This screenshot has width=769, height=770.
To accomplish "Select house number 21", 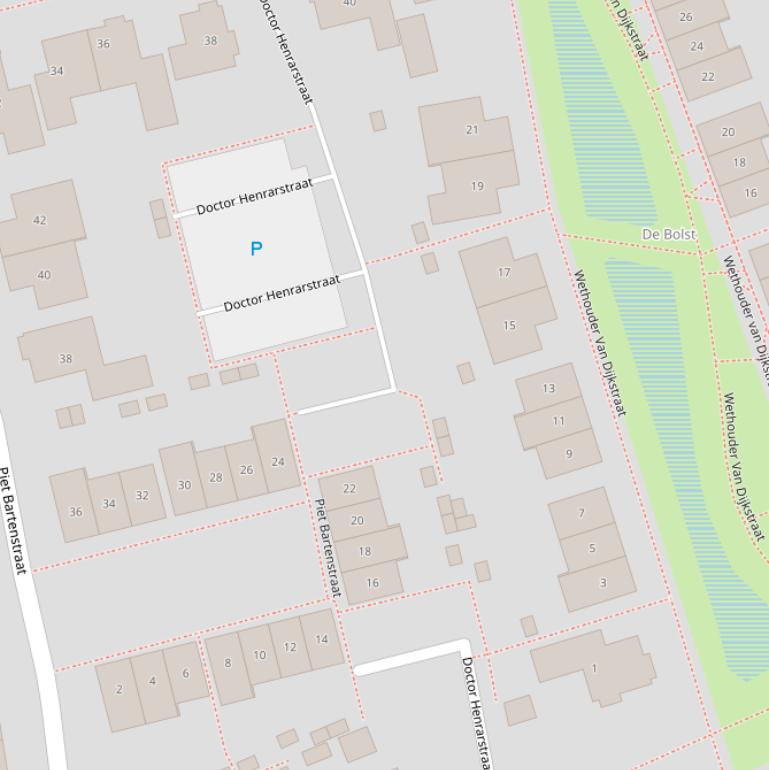I will tap(472, 129).
